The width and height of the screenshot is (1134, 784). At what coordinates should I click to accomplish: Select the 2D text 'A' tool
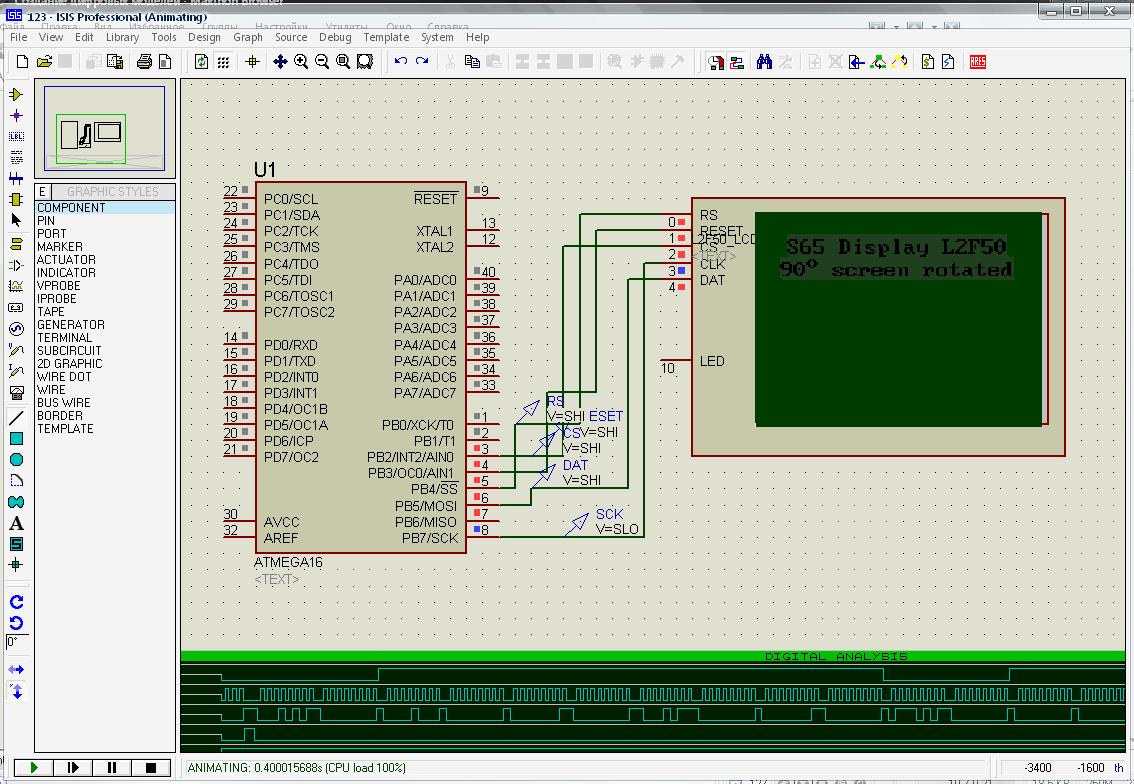click(x=16, y=523)
